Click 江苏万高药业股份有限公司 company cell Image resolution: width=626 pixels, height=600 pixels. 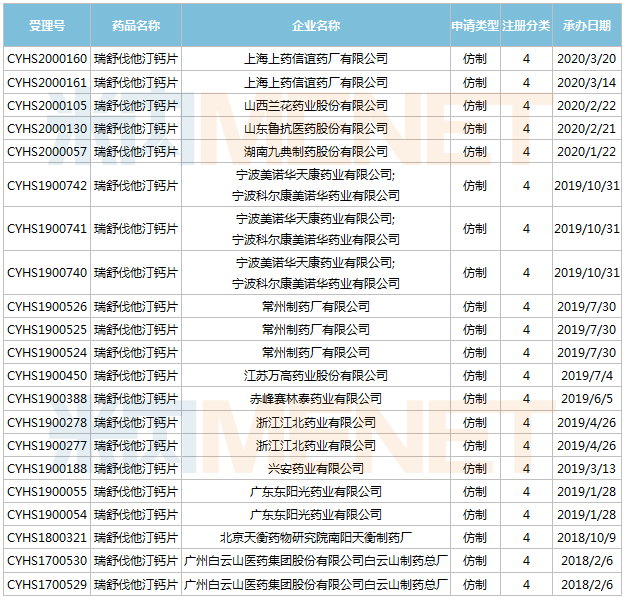[316, 375]
